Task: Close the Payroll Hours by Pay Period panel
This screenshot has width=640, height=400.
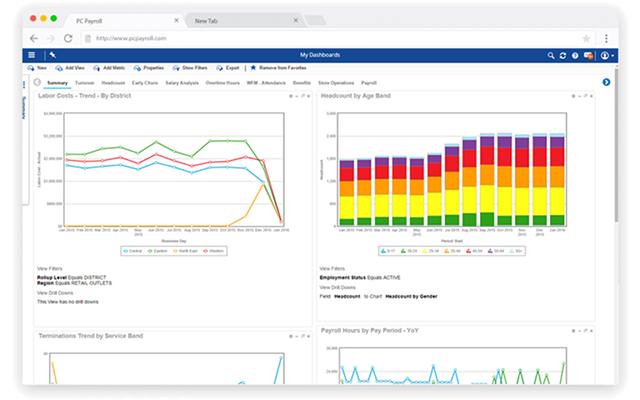Action: point(591,331)
